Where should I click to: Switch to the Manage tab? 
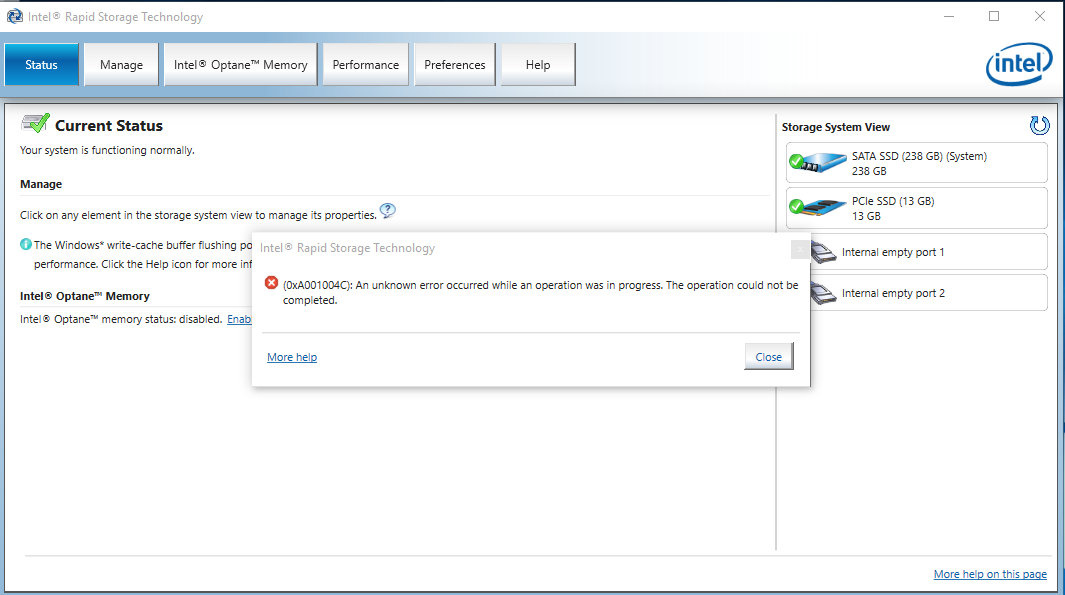[x=120, y=64]
